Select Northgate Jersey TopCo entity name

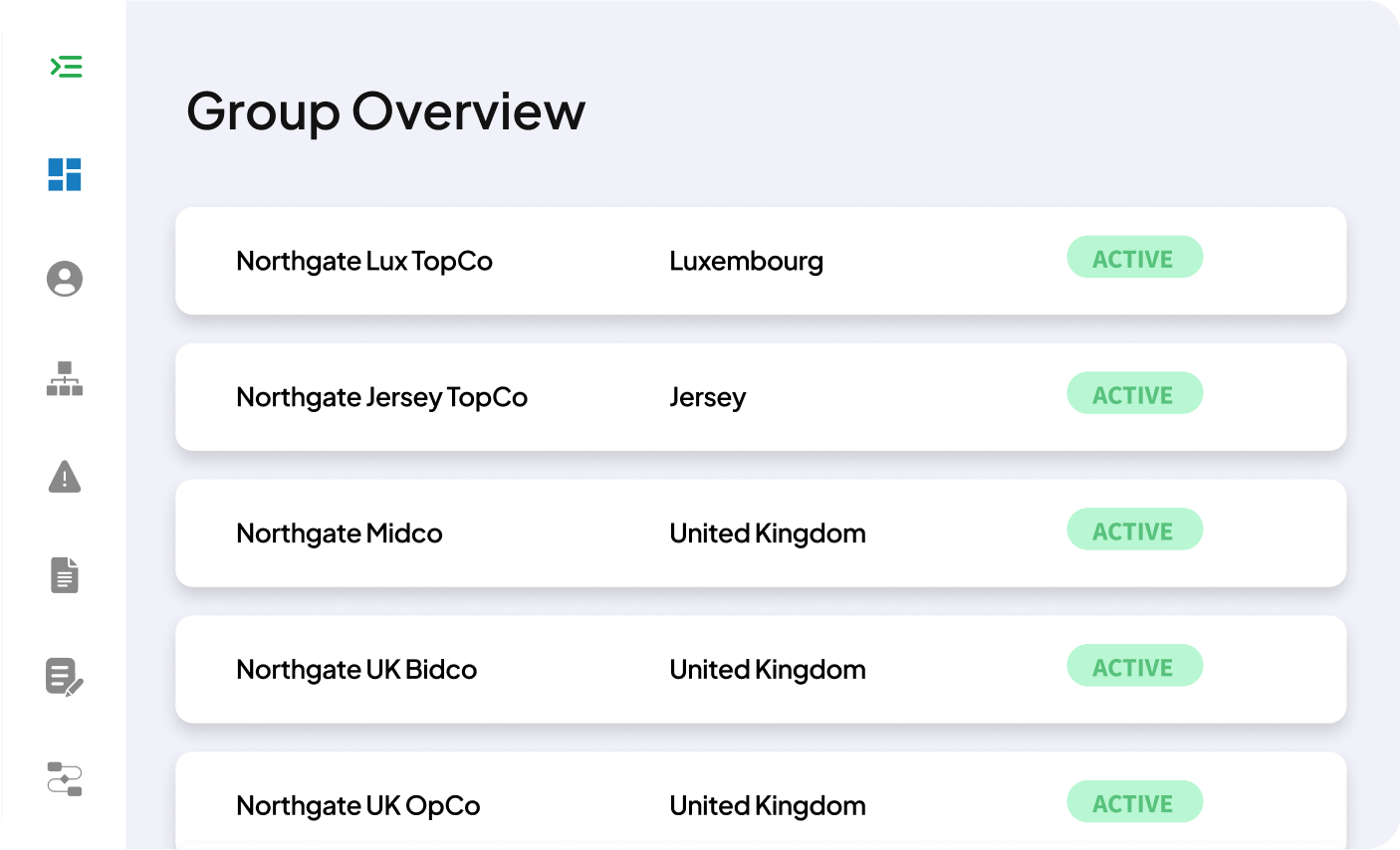point(382,397)
